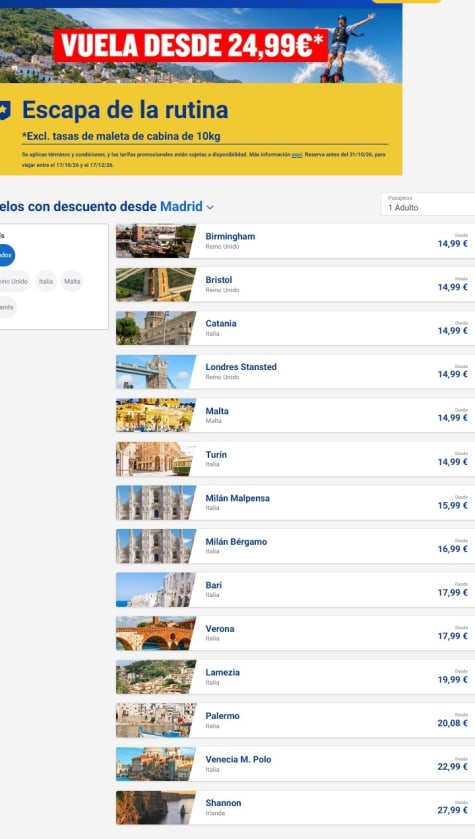
Task: Click the 14,99 € price for Bristol
Action: click(x=453, y=287)
